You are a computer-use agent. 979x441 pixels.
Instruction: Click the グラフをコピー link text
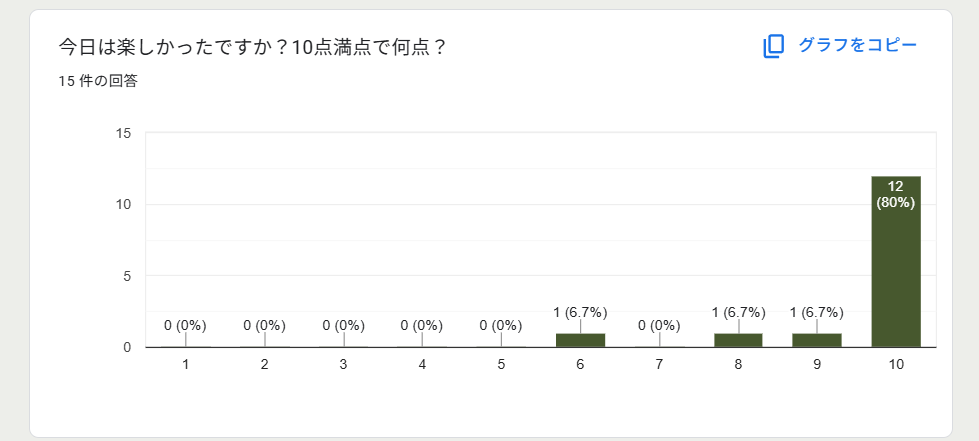858,45
